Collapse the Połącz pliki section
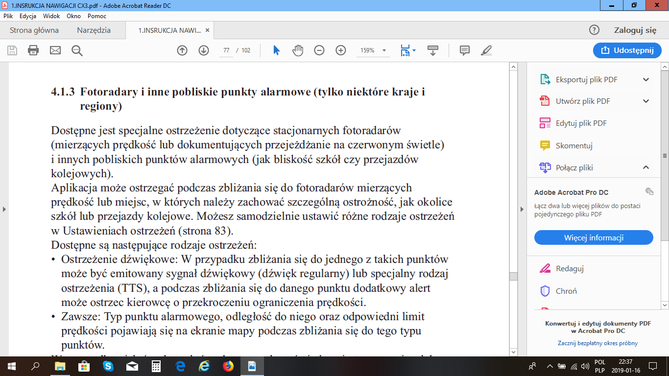 pyautogui.click(x=646, y=168)
